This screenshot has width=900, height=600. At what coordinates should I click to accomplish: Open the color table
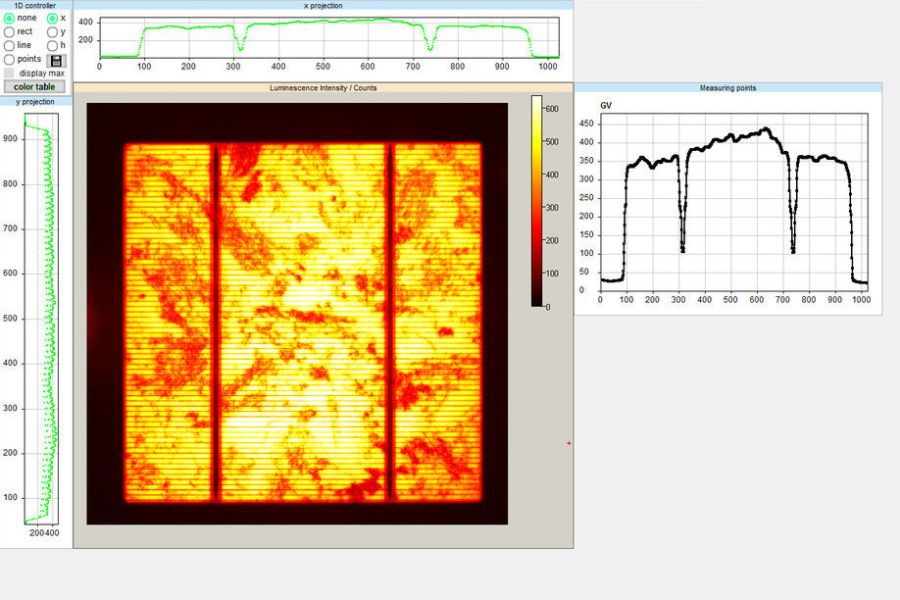click(35, 87)
